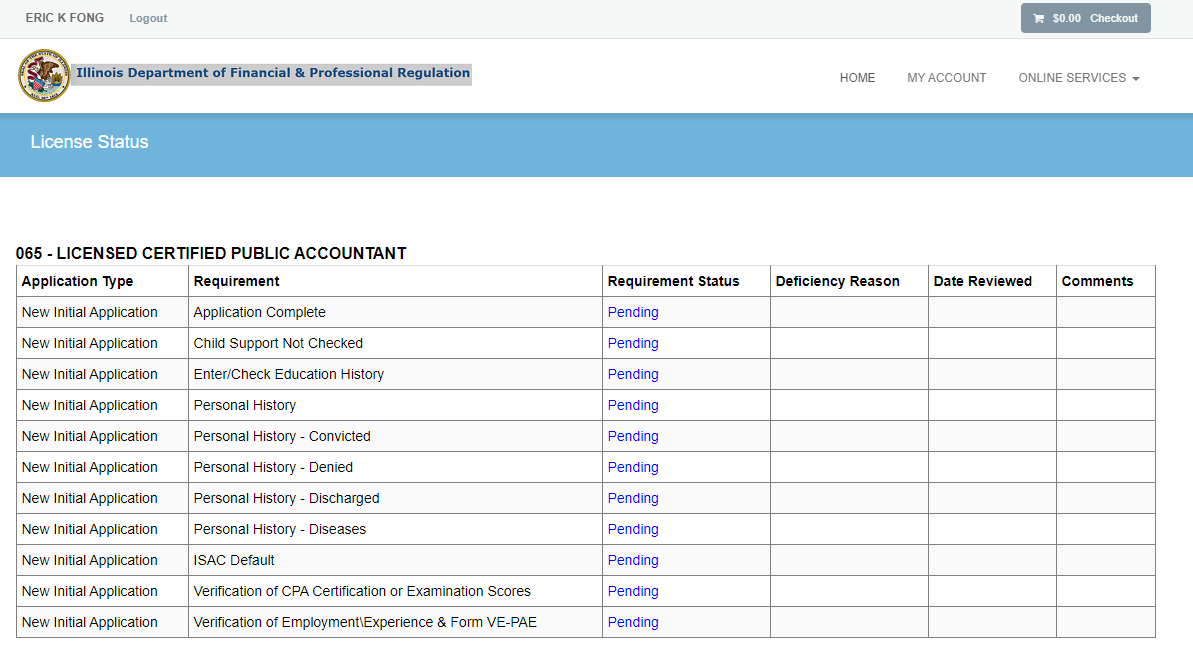
Task: Select the Enter/Check Education History cell
Action: [396, 375]
